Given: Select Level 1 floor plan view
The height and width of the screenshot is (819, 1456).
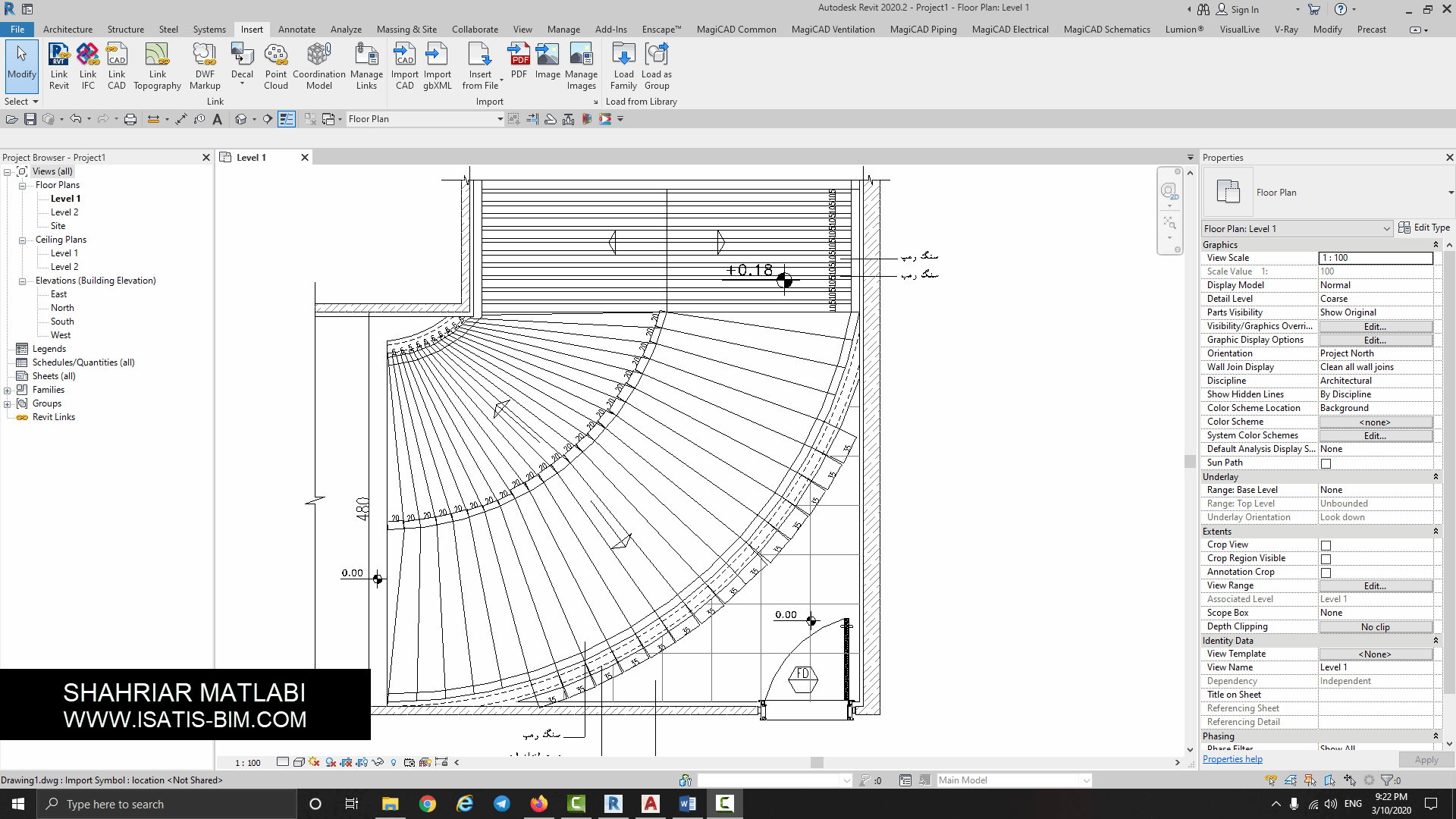Looking at the screenshot, I should (65, 198).
